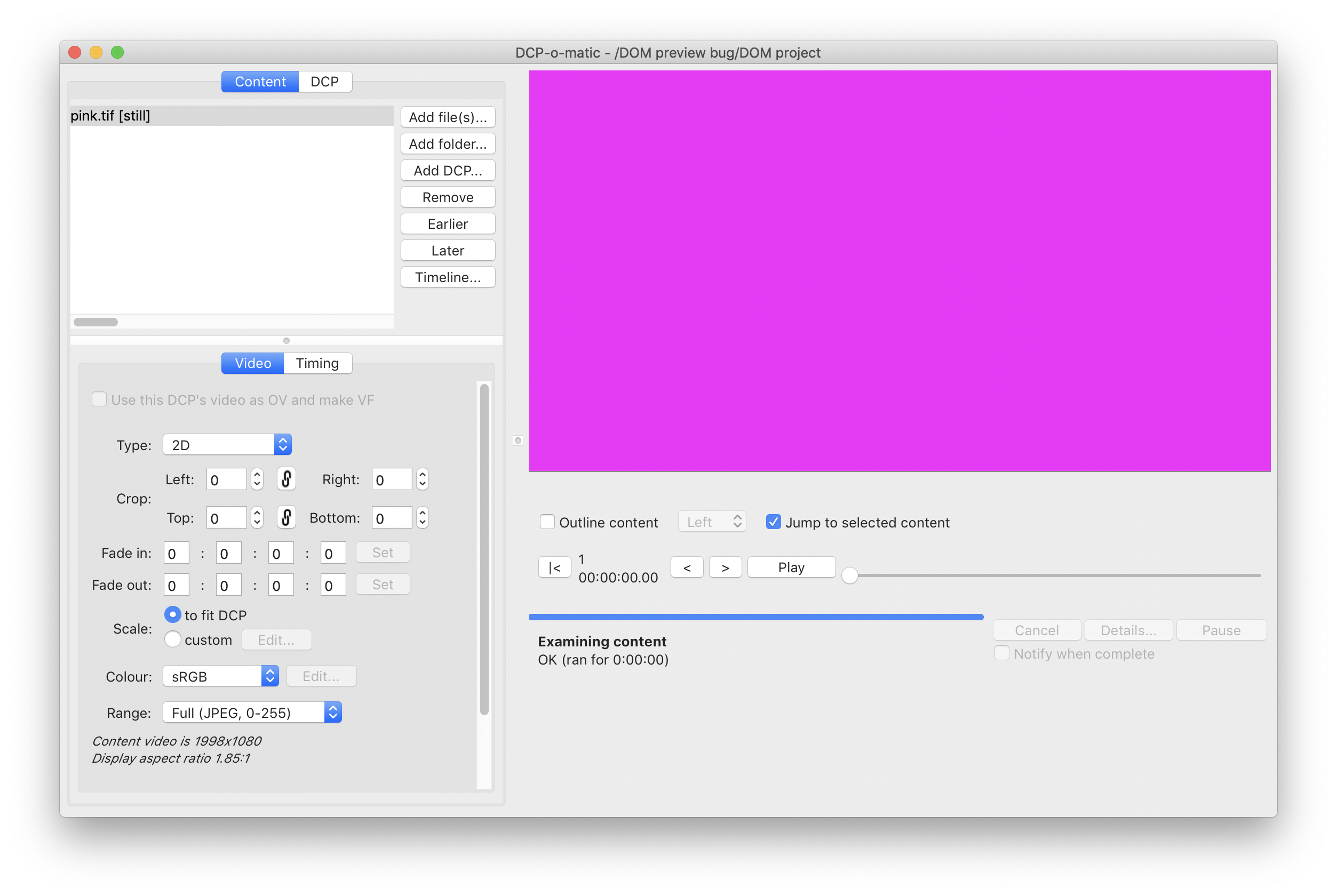This screenshot has height=896, width=1337.
Task: Click the top-bottom crop link icon
Action: point(286,517)
